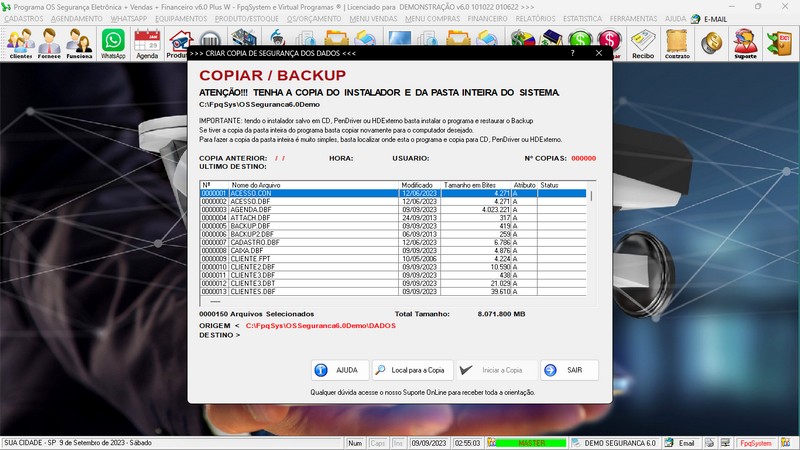Viewport: 800px width, 450px height.
Task: Close the backup dialog with X
Action: pos(599,53)
